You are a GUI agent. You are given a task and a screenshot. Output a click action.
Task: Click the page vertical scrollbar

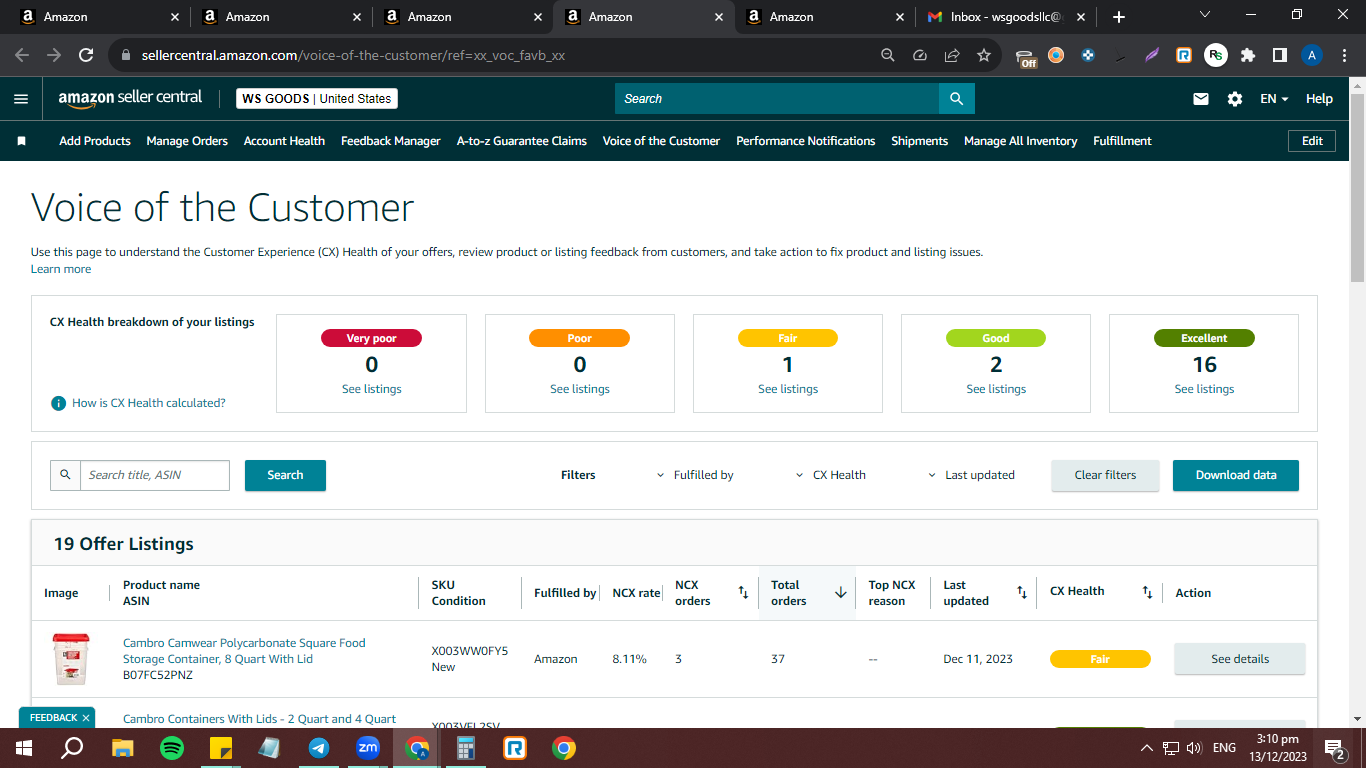point(1357,190)
